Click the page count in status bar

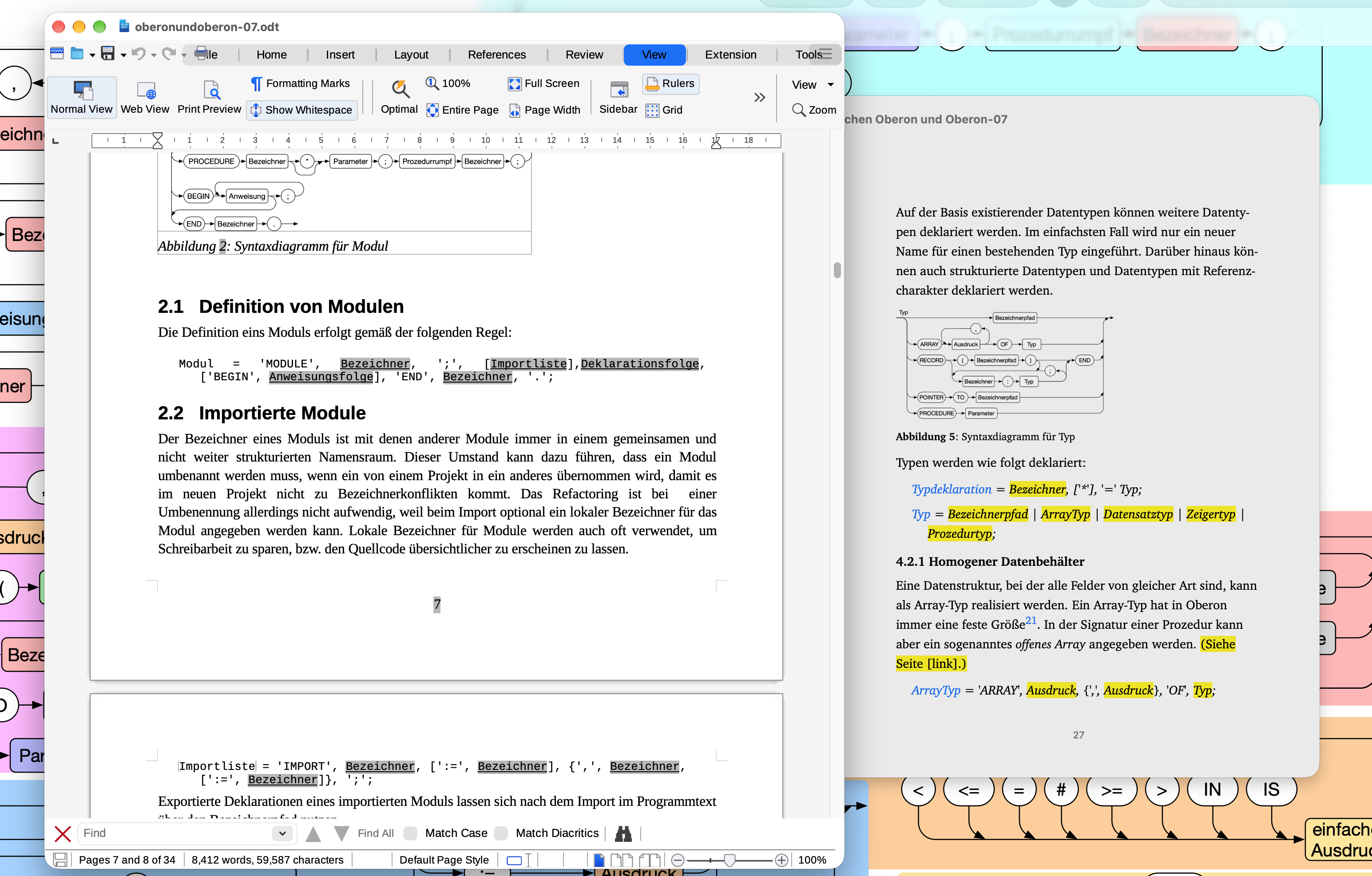127,860
